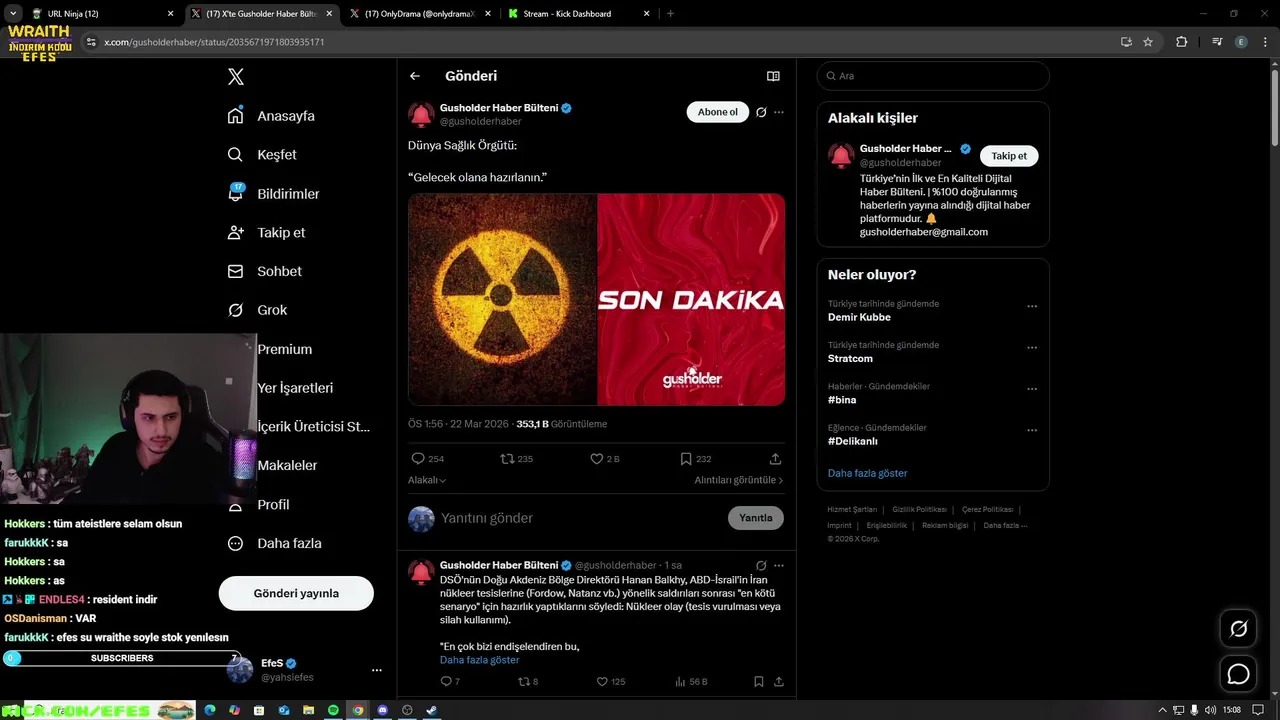
Task: Open three-dot menu on main post
Action: tap(779, 112)
